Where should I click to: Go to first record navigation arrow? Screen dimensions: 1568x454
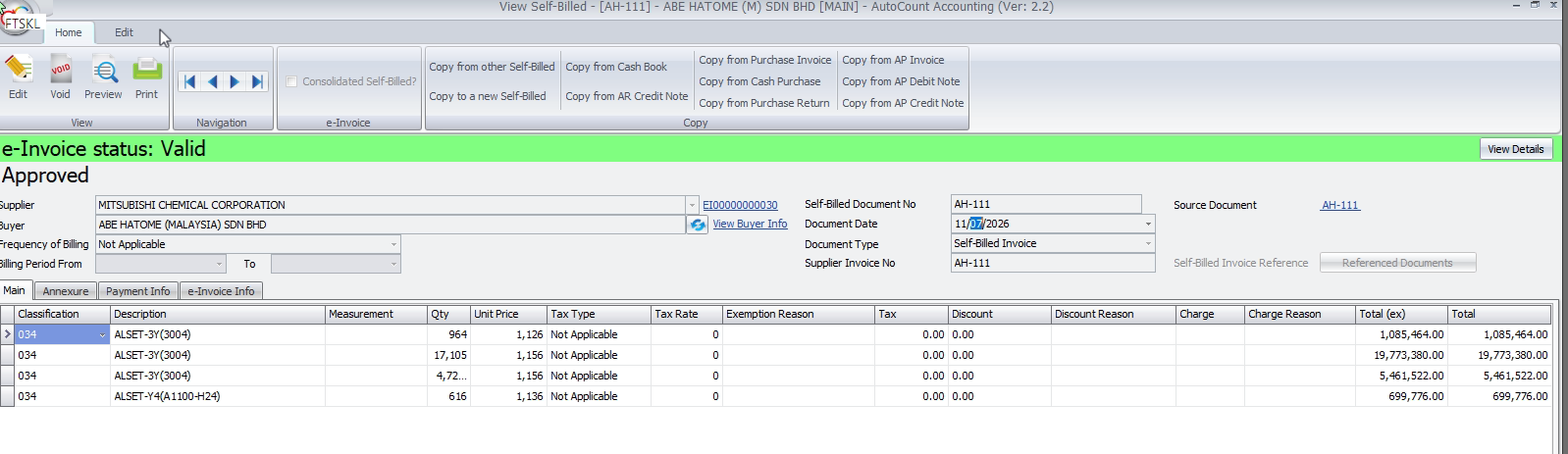(x=190, y=81)
